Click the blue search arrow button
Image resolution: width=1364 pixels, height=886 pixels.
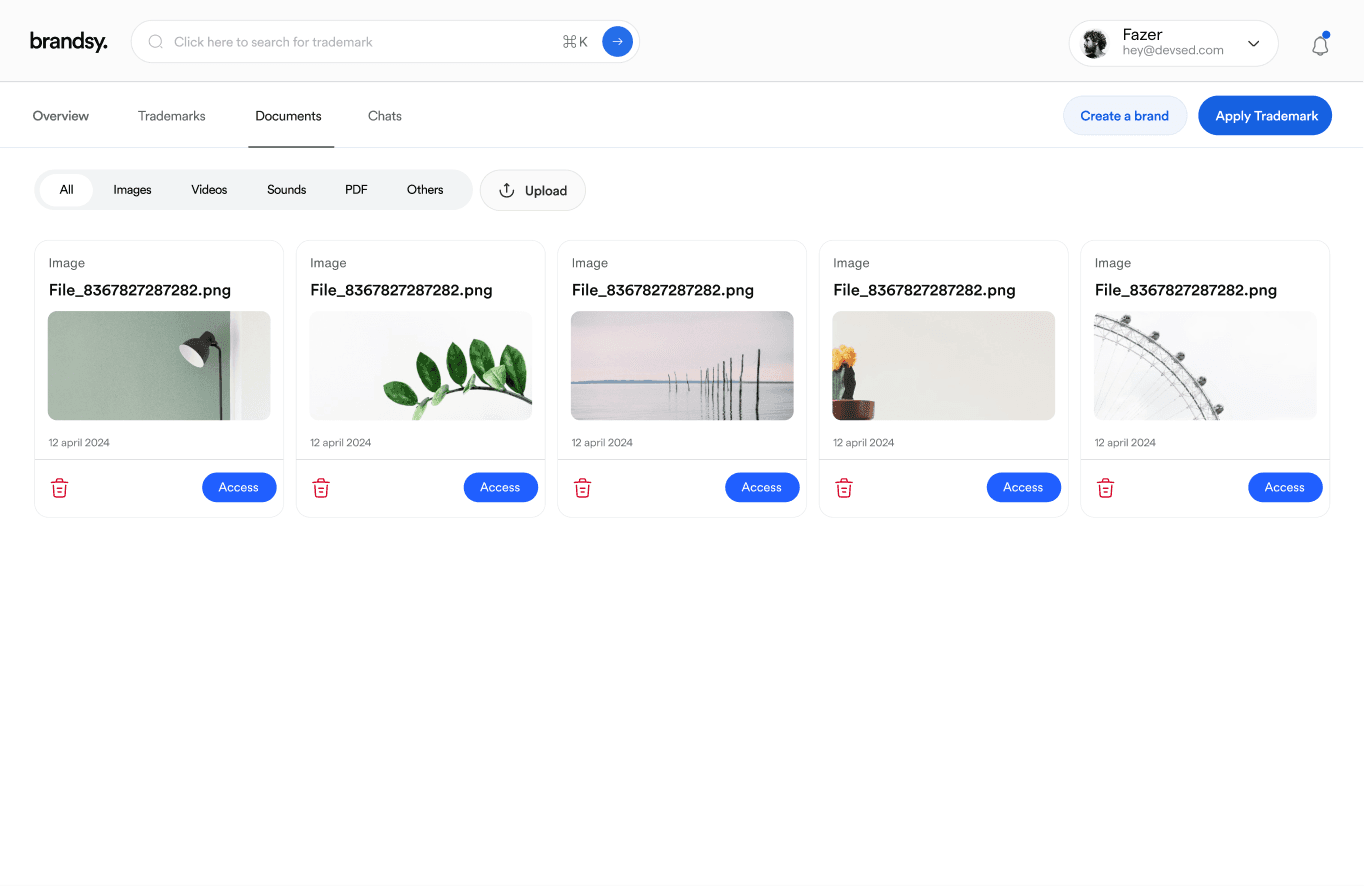click(617, 42)
